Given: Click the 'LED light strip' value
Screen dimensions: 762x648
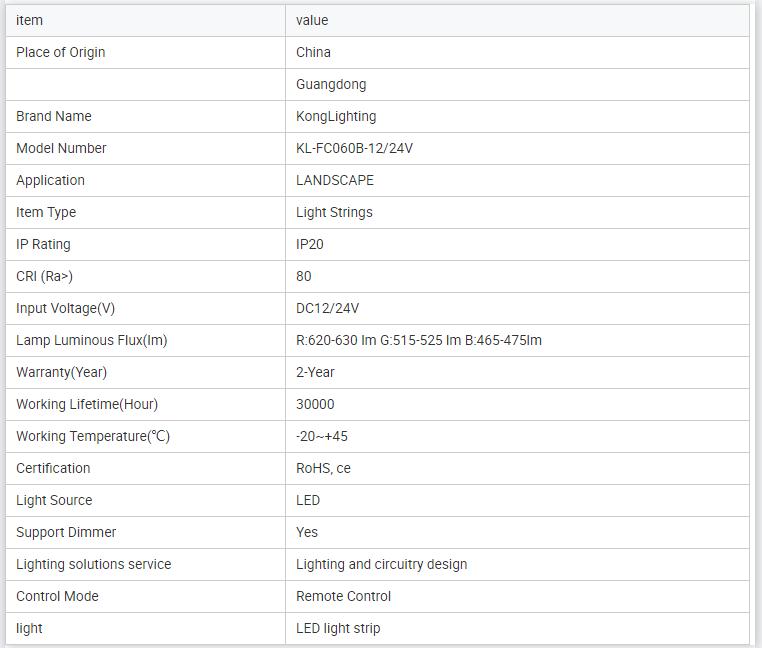Looking at the screenshot, I should [x=338, y=628].
